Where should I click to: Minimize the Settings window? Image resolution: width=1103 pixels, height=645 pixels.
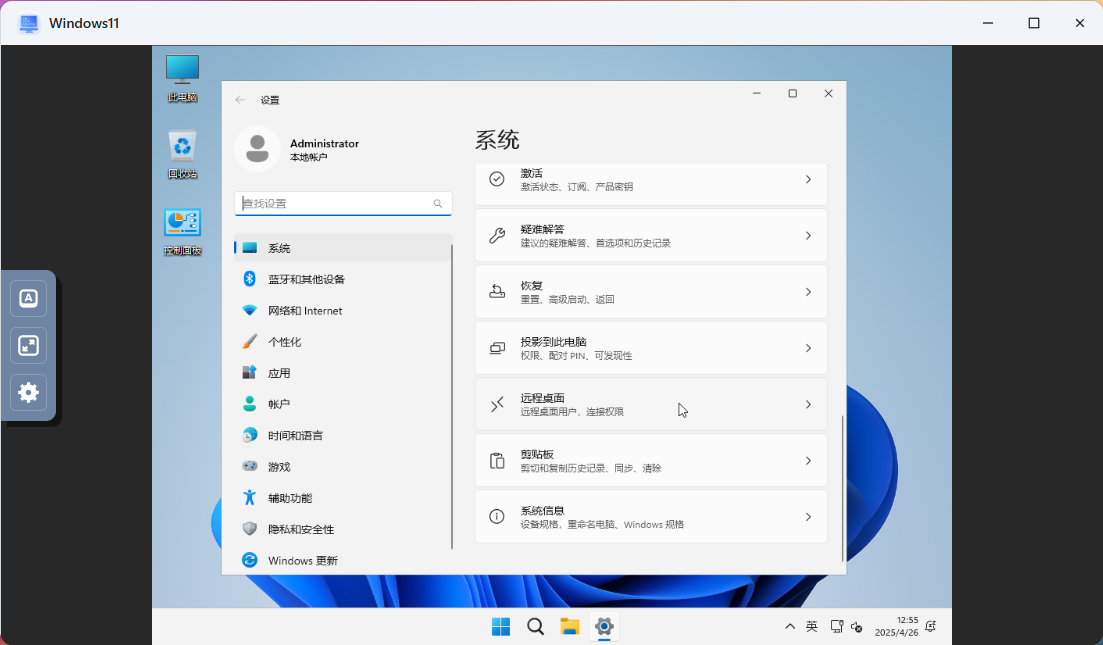click(757, 94)
